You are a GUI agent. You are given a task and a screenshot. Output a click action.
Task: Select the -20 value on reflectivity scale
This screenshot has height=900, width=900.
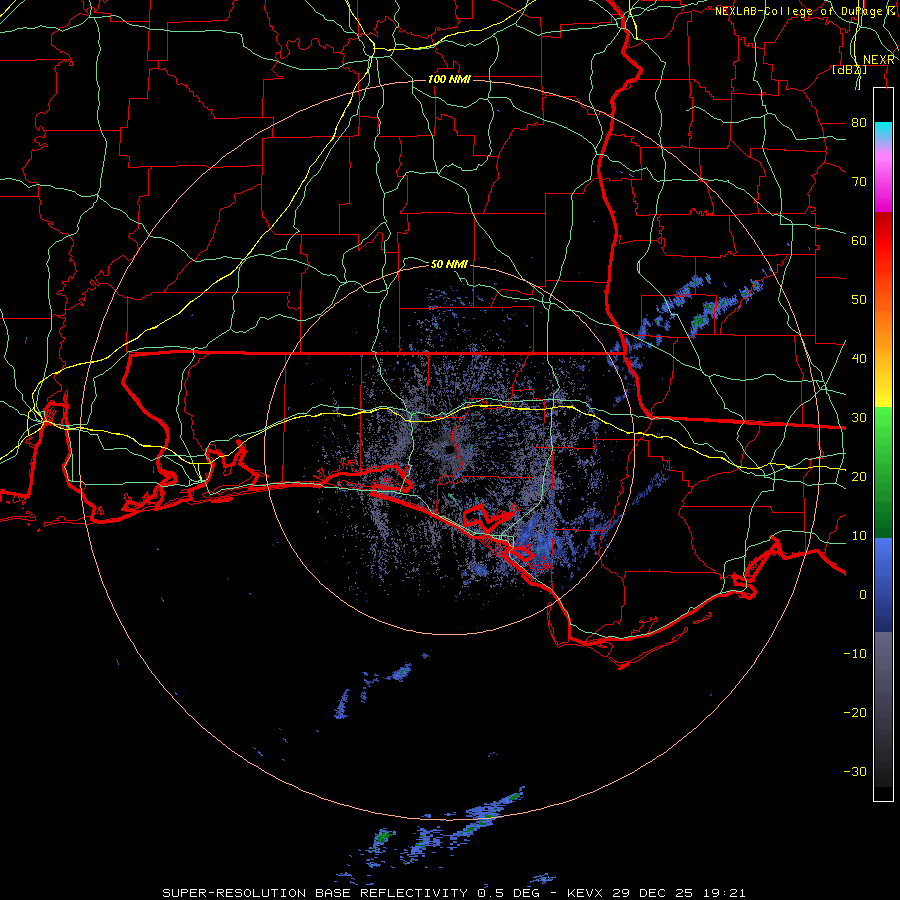click(x=855, y=712)
